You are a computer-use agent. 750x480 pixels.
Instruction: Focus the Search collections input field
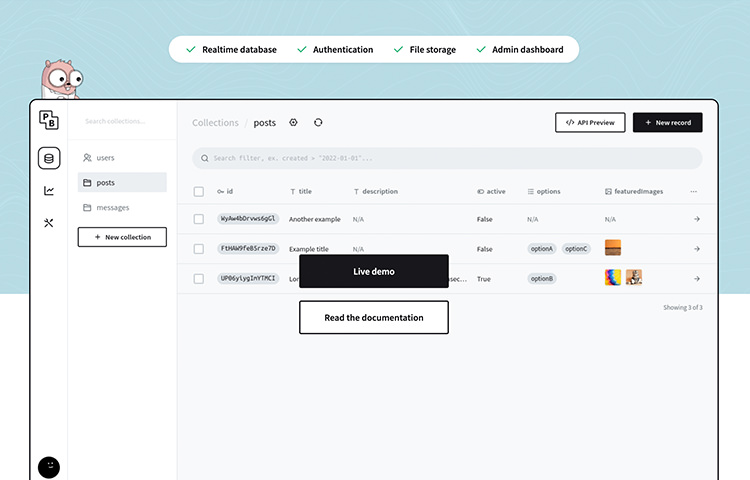[x=122, y=121]
